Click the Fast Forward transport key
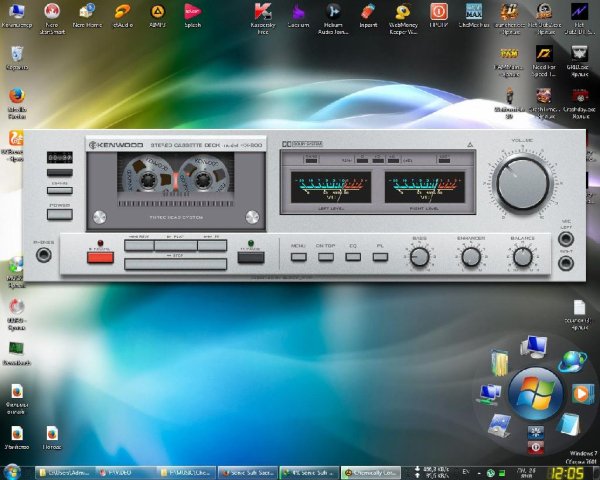Screen dimensions: 600x480 (x=212, y=245)
